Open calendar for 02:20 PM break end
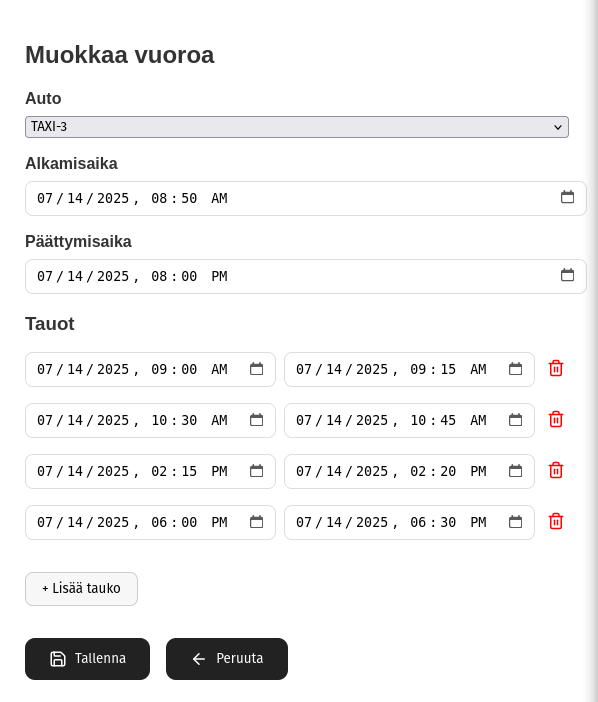Screen dimensions: 598x702 [x=515, y=471]
